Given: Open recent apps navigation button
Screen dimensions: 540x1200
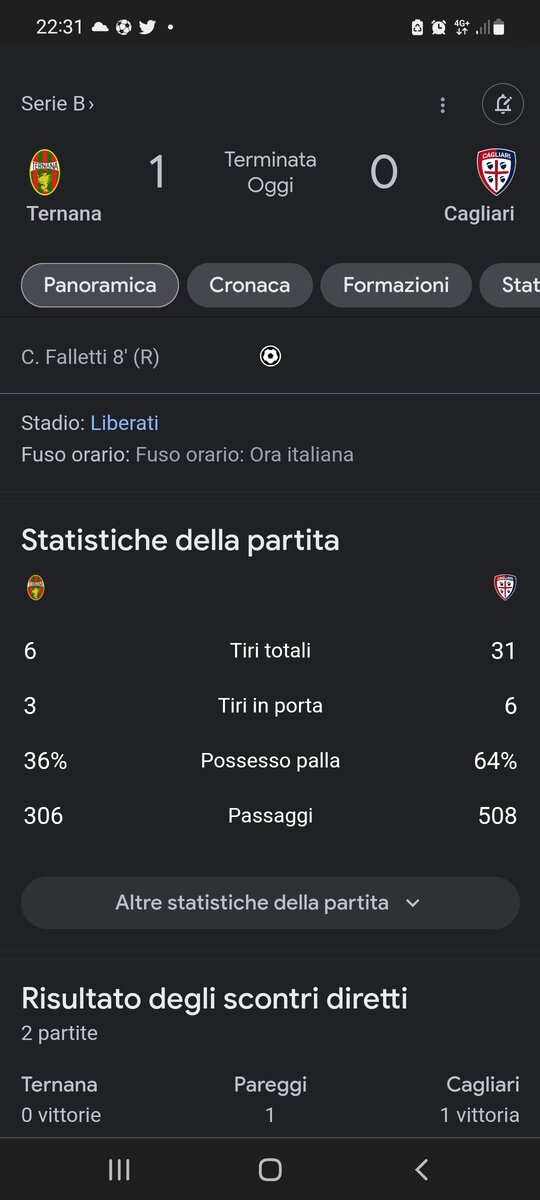Looking at the screenshot, I should [119, 1169].
